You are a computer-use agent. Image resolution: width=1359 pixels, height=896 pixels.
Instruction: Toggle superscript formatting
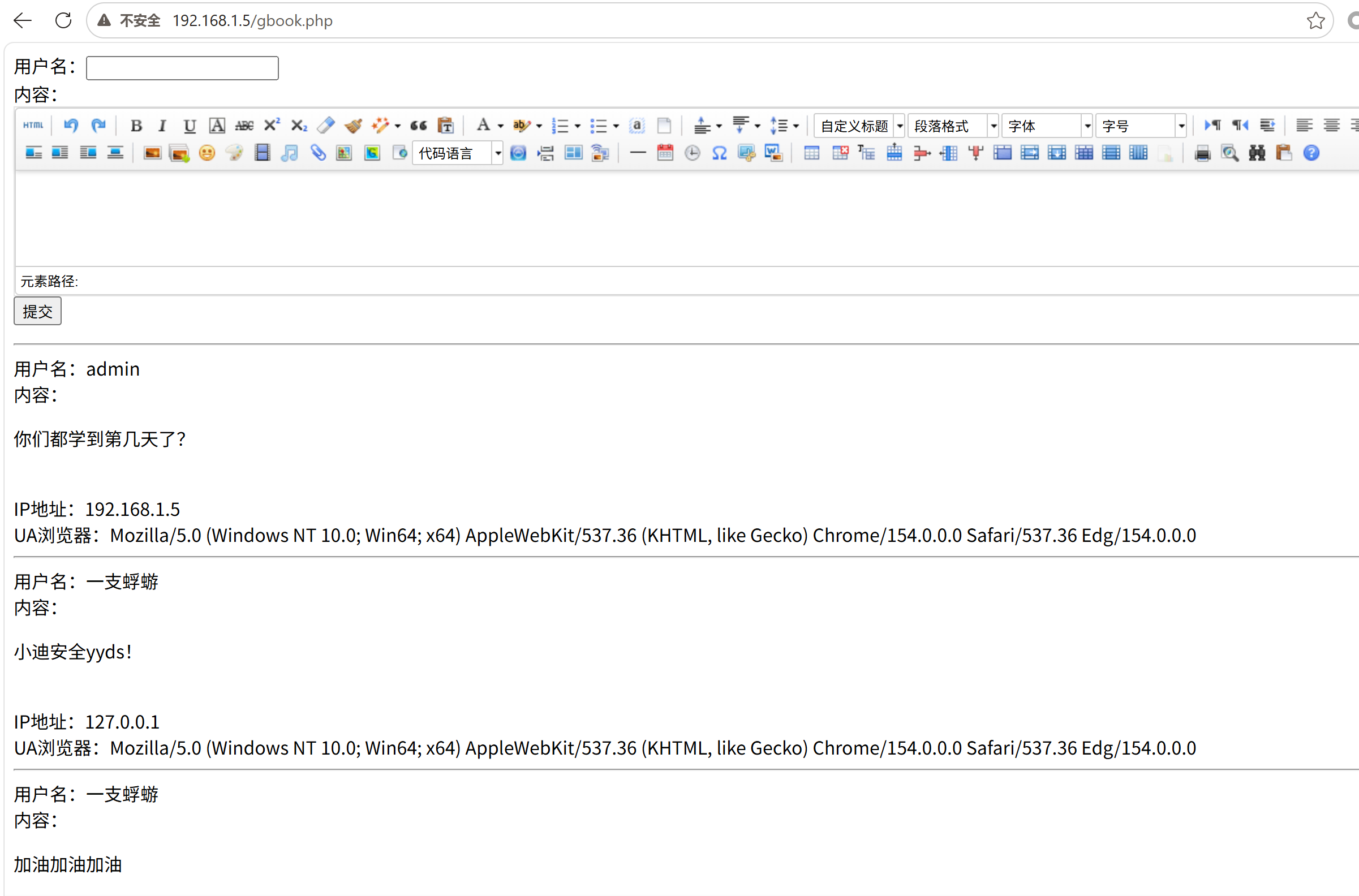272,125
